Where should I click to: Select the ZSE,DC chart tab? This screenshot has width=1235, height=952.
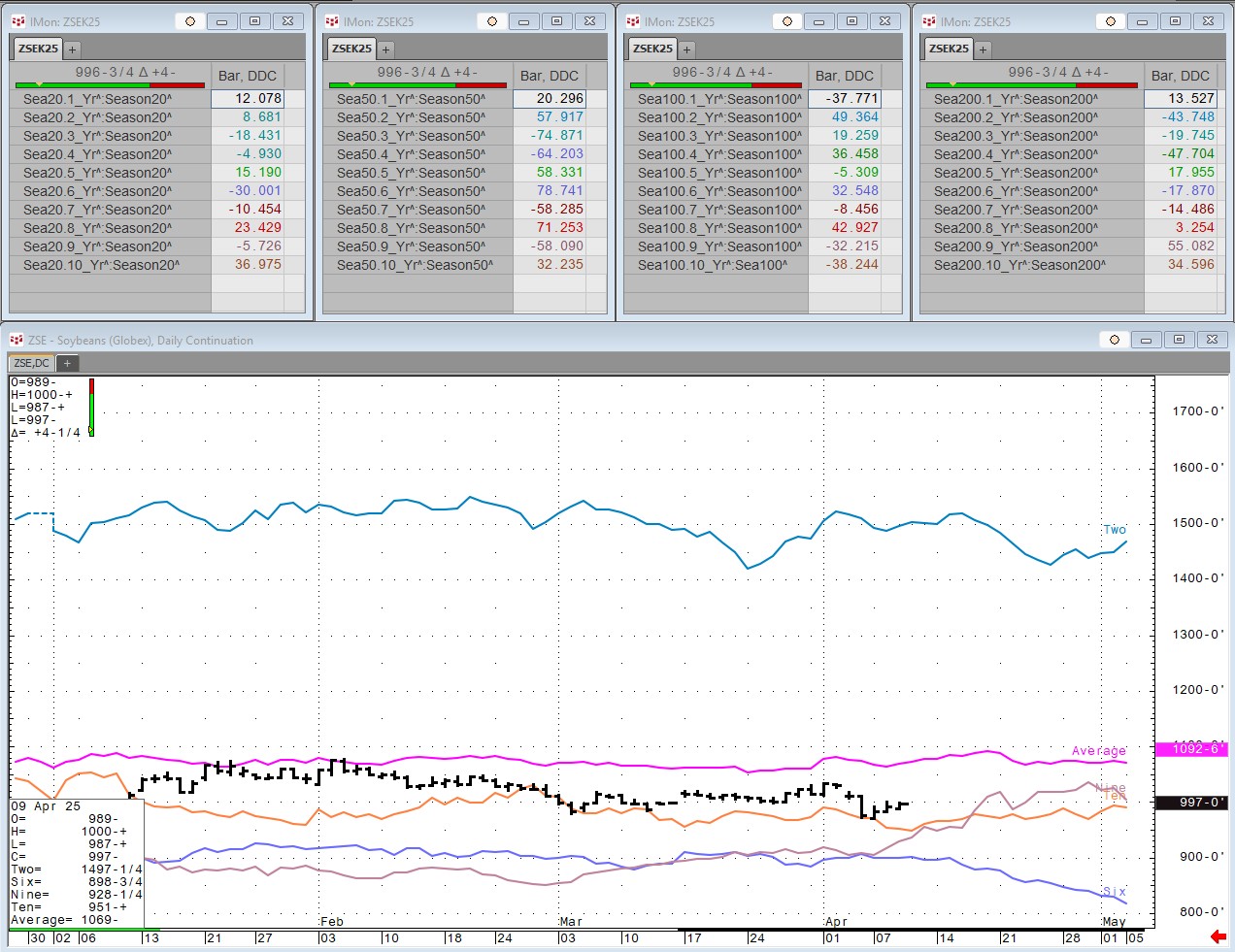32,363
